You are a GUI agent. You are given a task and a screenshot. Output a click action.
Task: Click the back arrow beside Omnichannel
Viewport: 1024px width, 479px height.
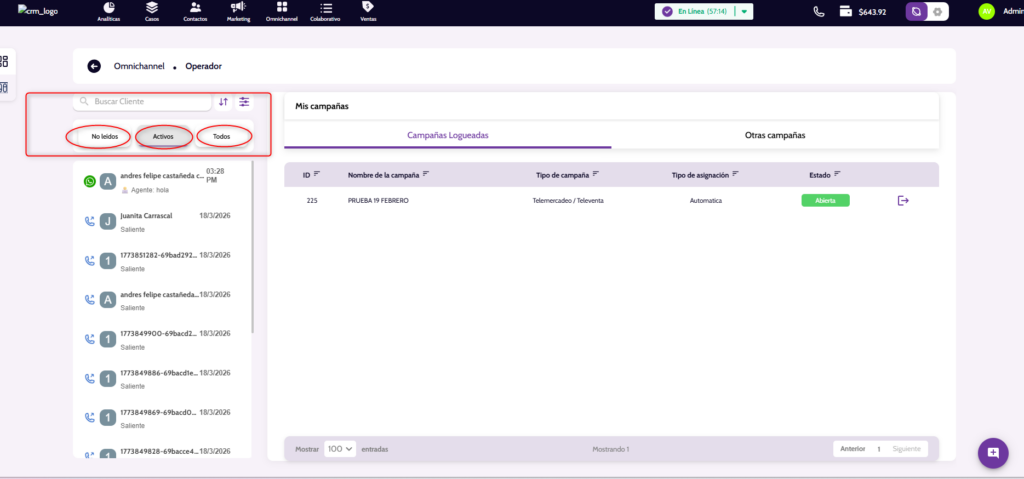[94, 66]
